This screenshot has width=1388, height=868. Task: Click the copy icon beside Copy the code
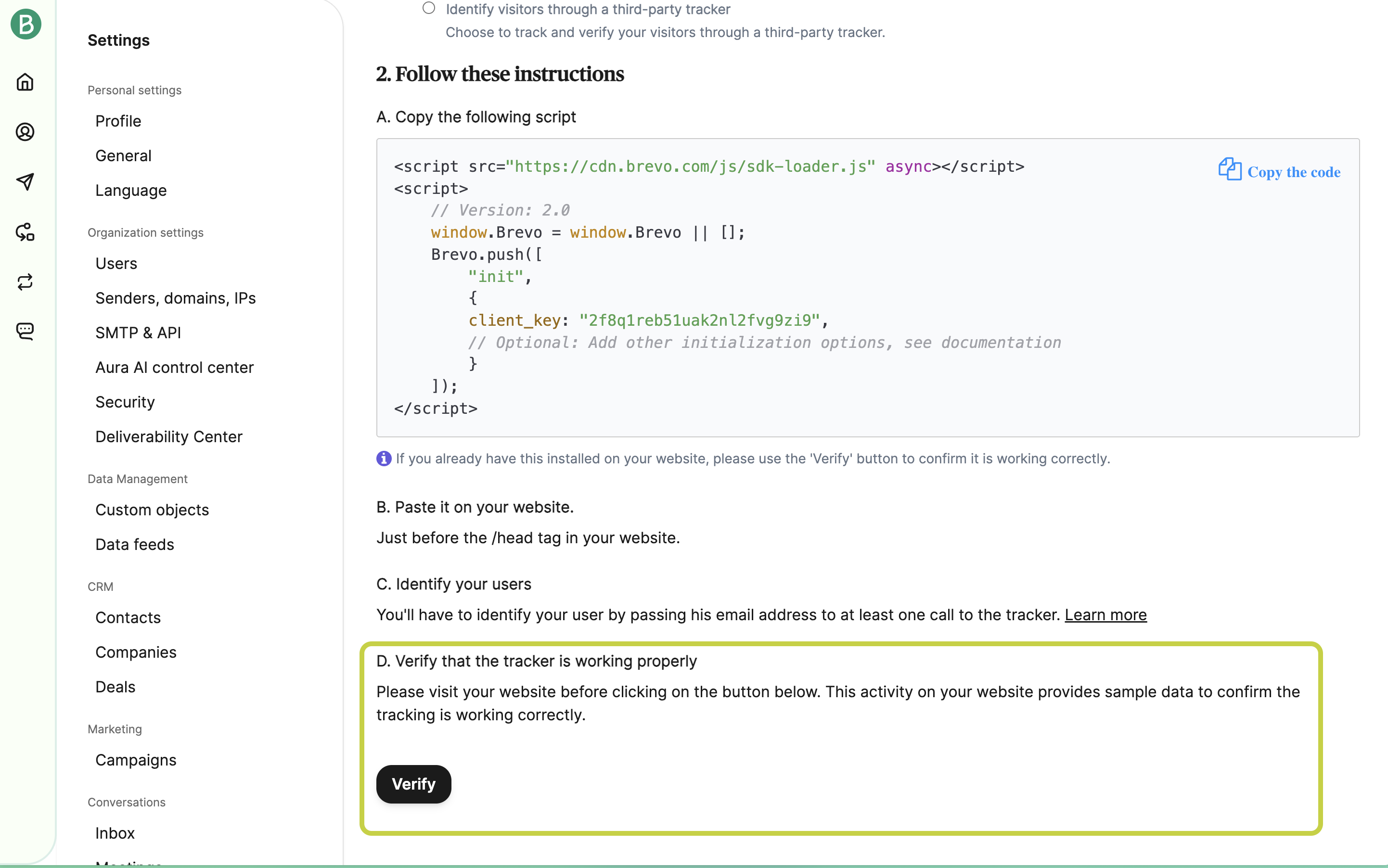click(1230, 169)
